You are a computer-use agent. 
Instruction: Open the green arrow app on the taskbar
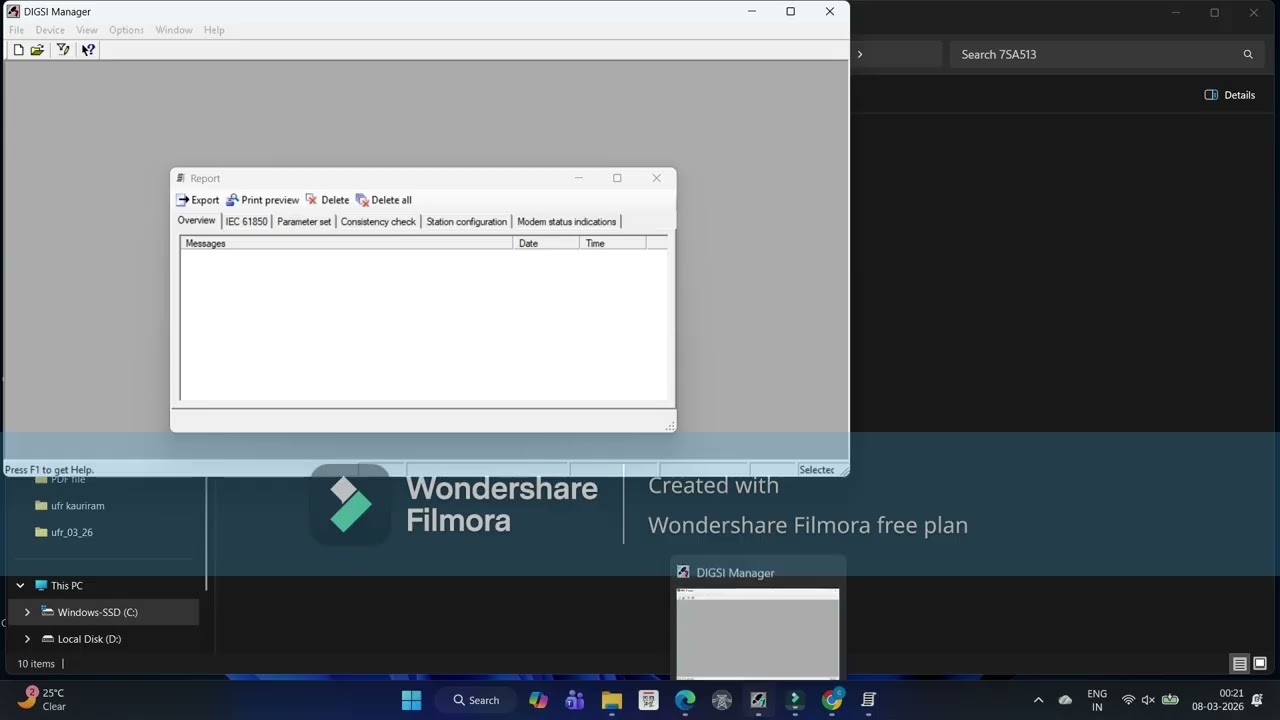[795, 700]
